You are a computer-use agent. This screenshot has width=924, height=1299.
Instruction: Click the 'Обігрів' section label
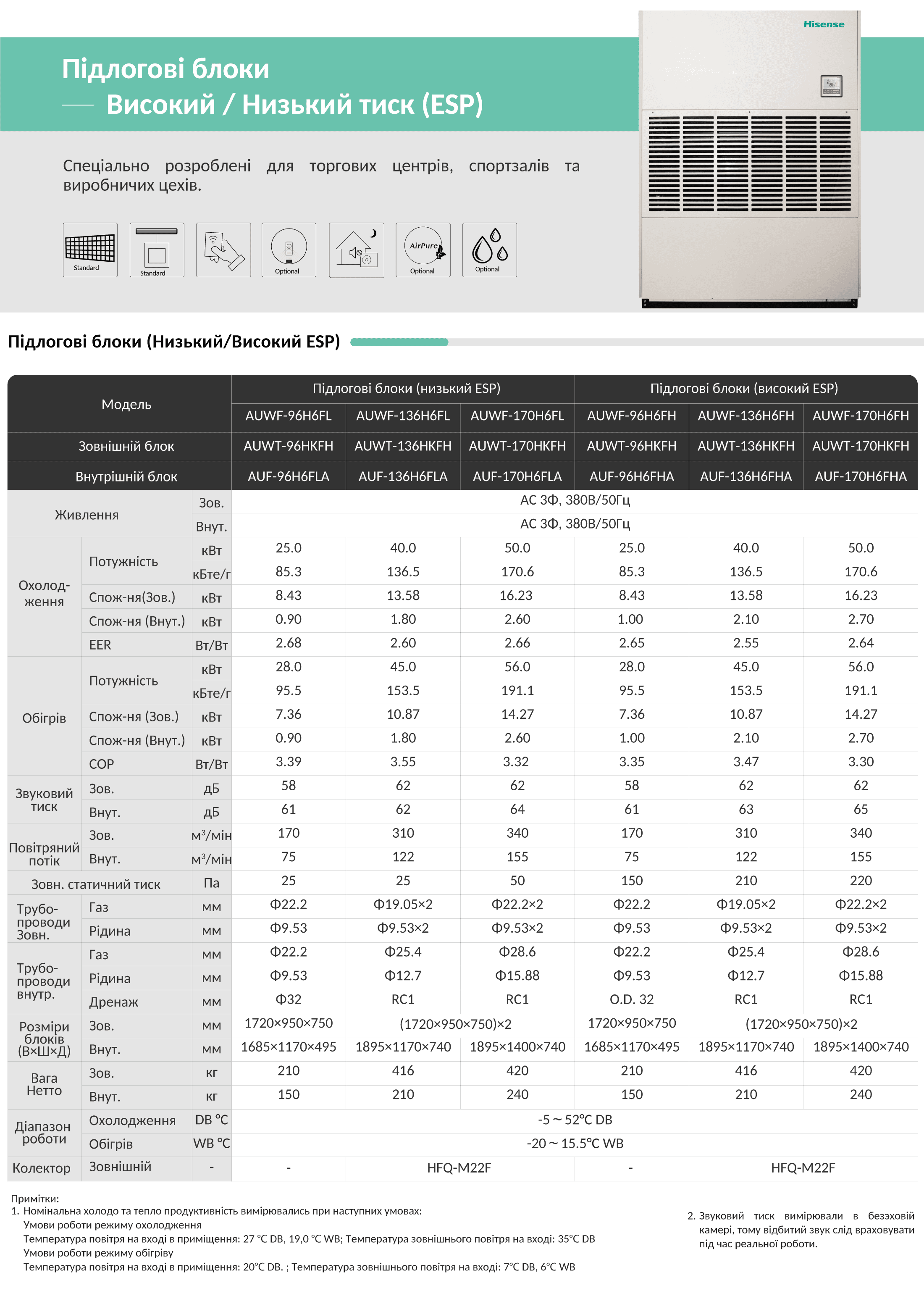pyautogui.click(x=44, y=718)
